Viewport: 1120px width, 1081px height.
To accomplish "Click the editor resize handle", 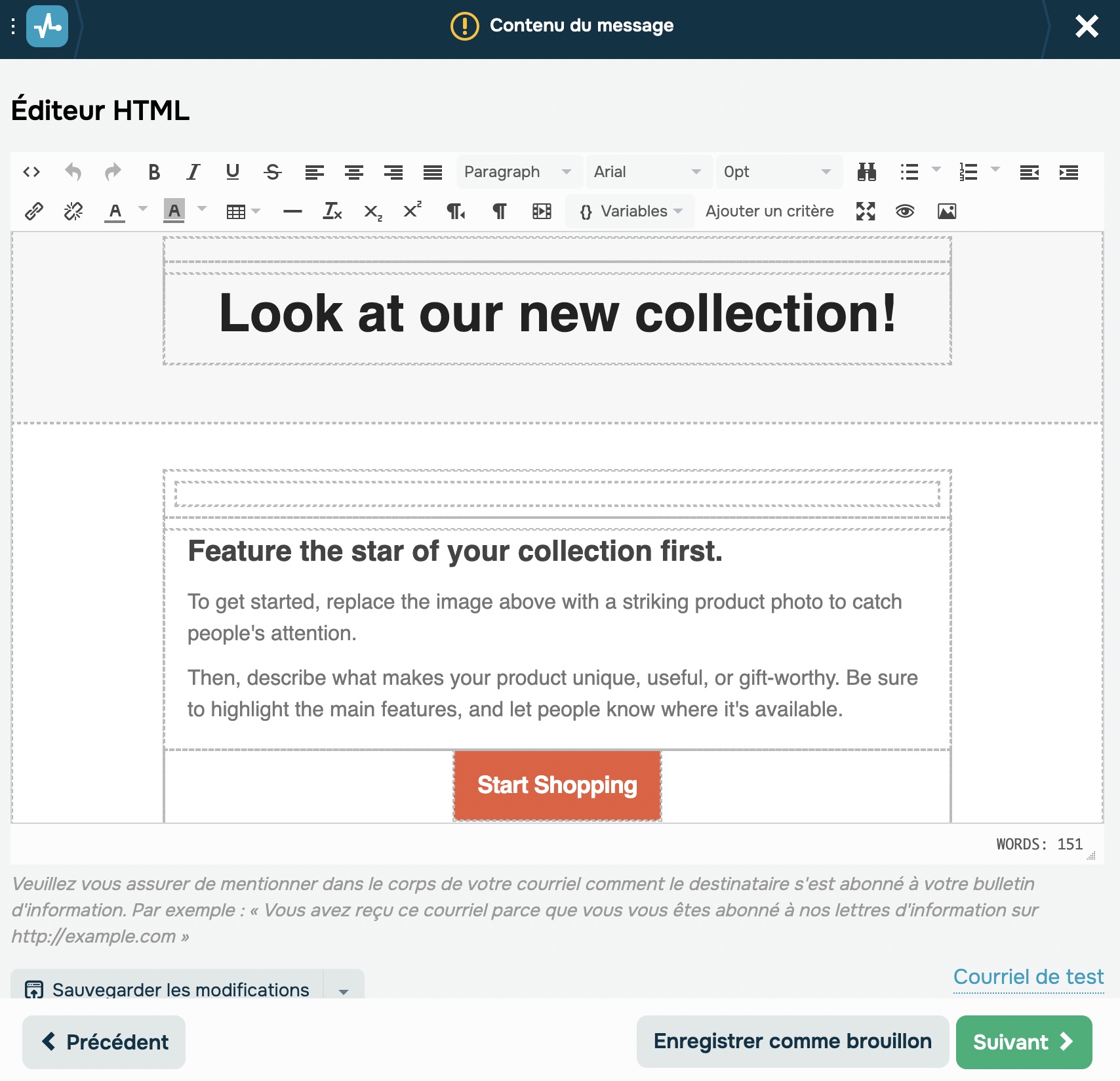I will click(1091, 855).
